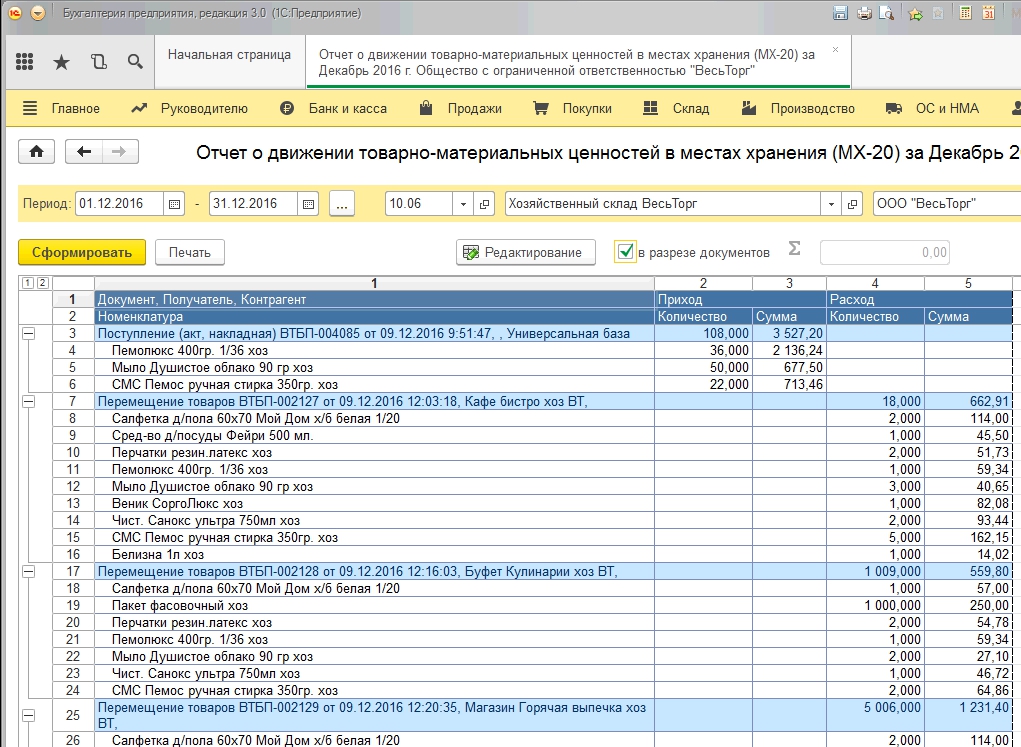The image size is (1021, 747).
Task: Click the account field showing 10.06
Action: pos(419,204)
